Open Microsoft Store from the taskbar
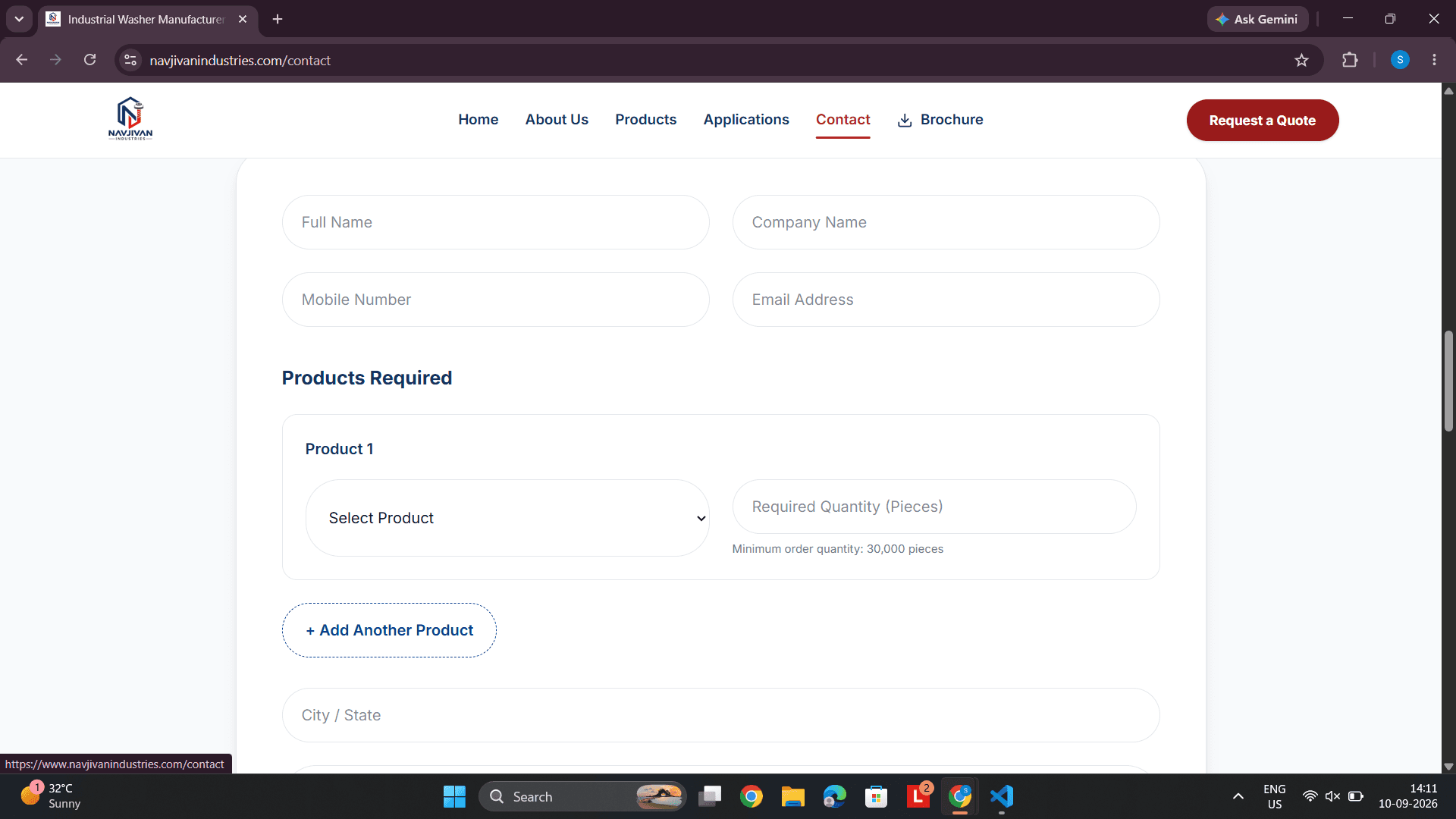The width and height of the screenshot is (1456, 819). [x=876, y=796]
